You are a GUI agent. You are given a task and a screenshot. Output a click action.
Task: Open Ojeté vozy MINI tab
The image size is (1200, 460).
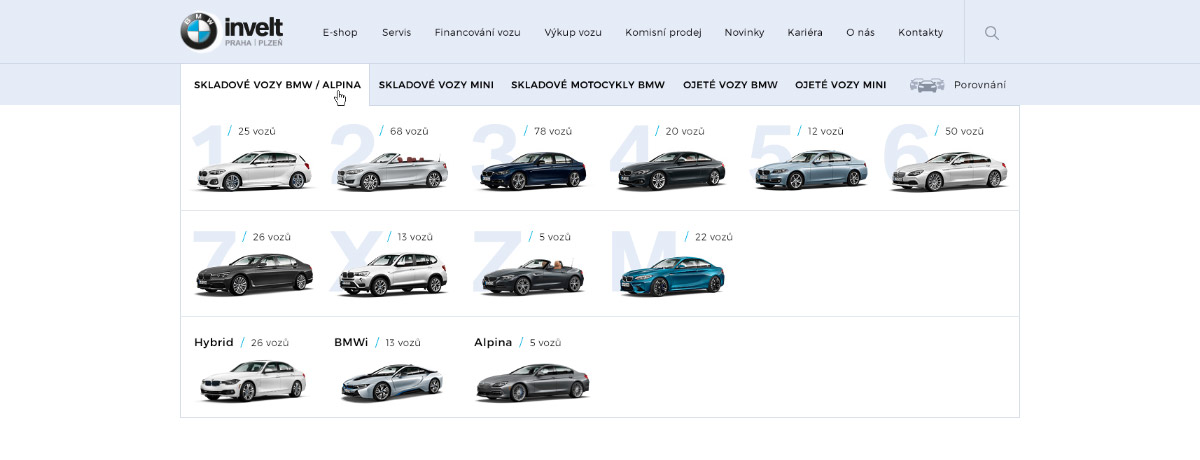tap(840, 85)
